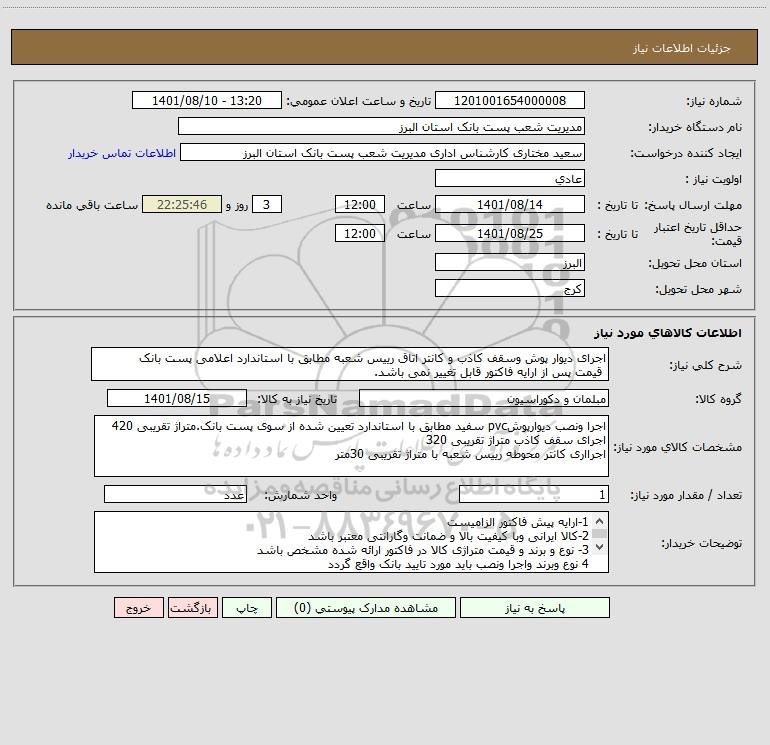Click label تاریخ و ساعت اعلان عمومی
770x745 pixels.
359,101
